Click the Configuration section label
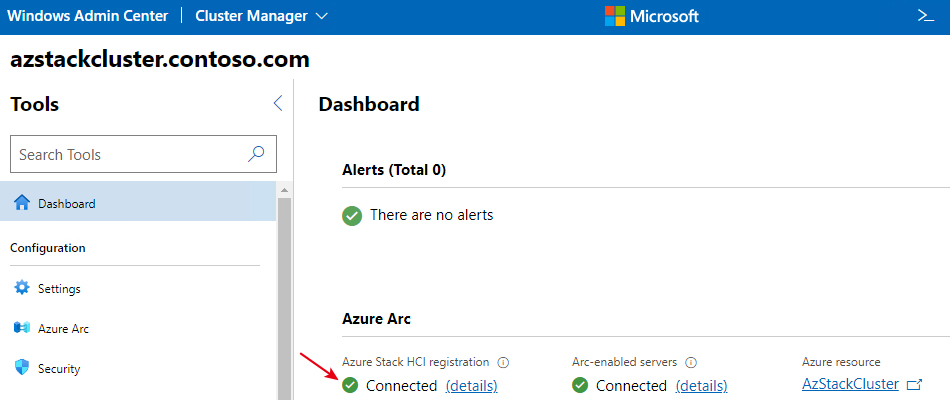Viewport: 950px width, 400px height. click(x=48, y=248)
